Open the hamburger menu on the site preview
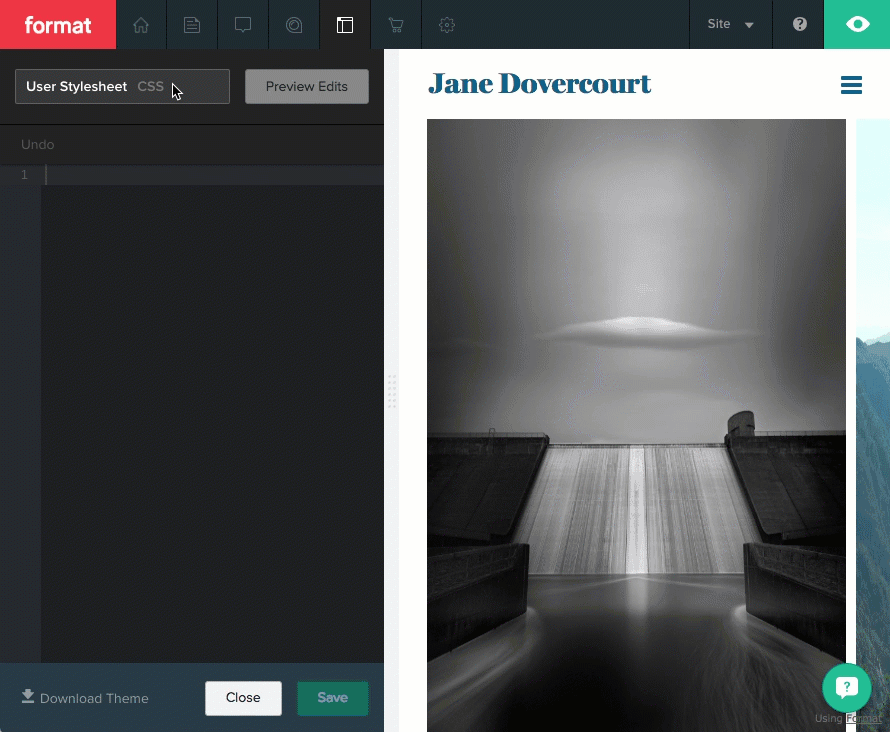The width and height of the screenshot is (890, 732). point(851,85)
